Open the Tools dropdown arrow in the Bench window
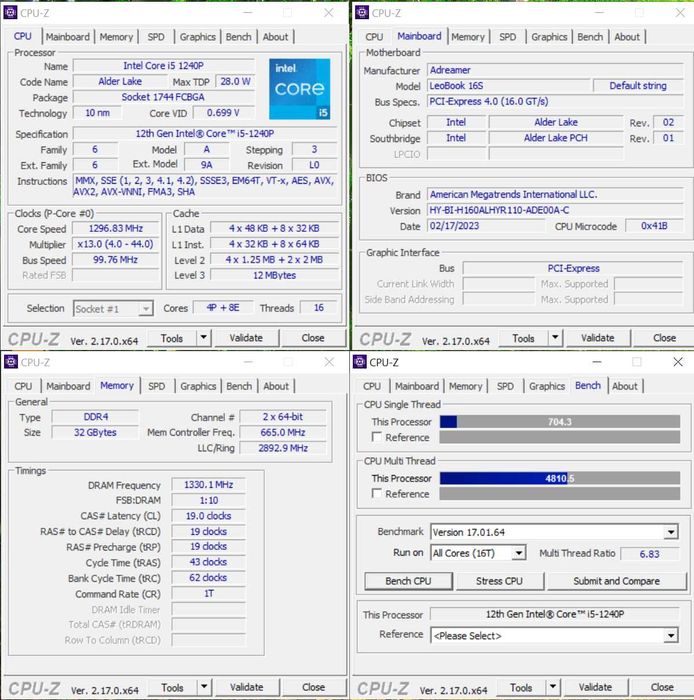Screen dimensions: 694x700 (553, 687)
